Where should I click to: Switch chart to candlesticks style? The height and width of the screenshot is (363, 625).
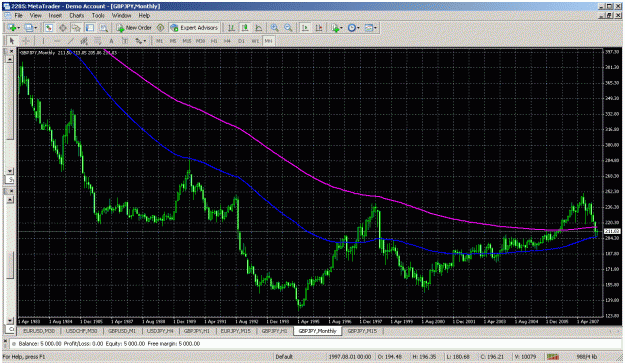(x=245, y=27)
